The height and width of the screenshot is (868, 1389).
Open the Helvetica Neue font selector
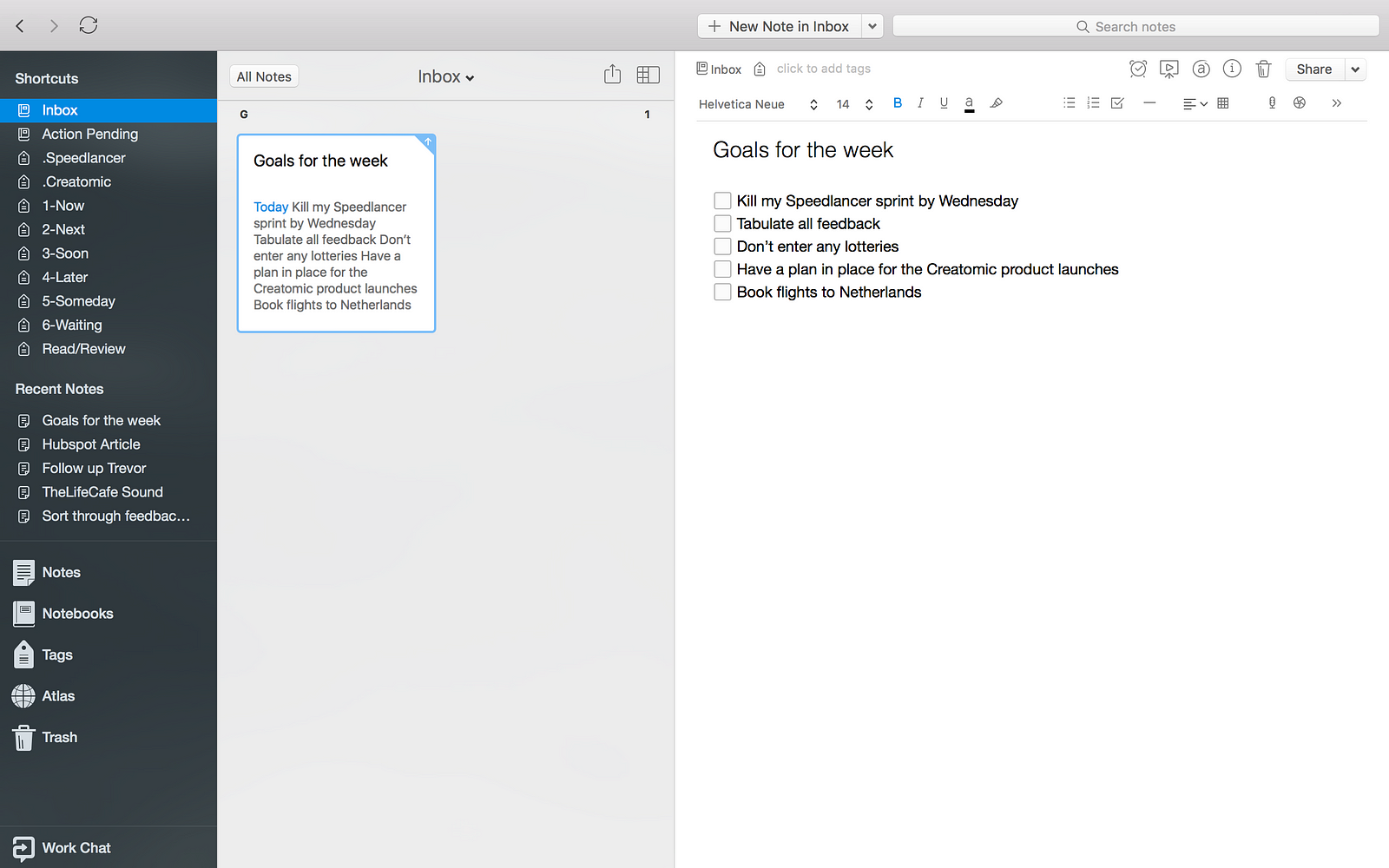pos(758,104)
